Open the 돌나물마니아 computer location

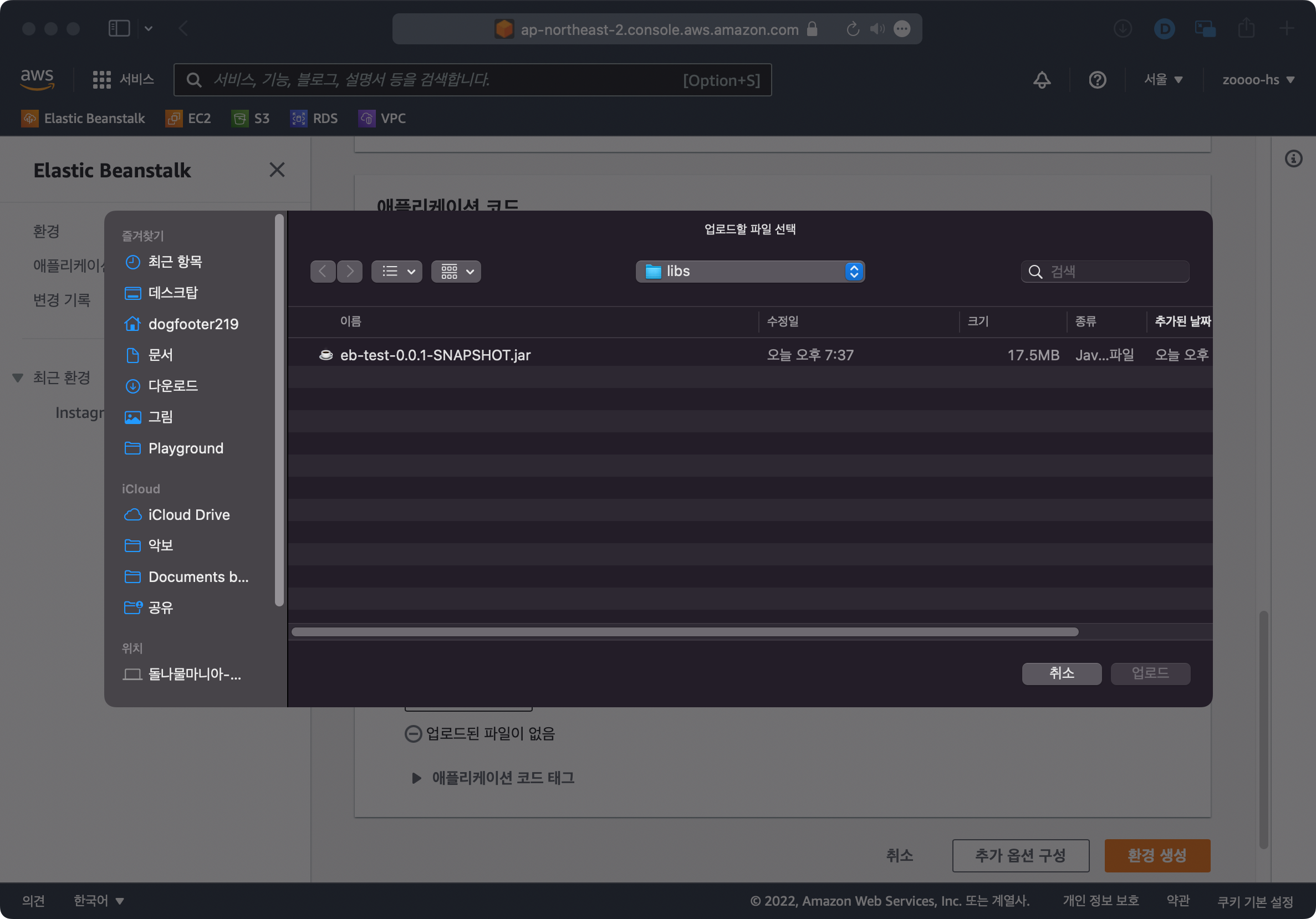coord(182,675)
